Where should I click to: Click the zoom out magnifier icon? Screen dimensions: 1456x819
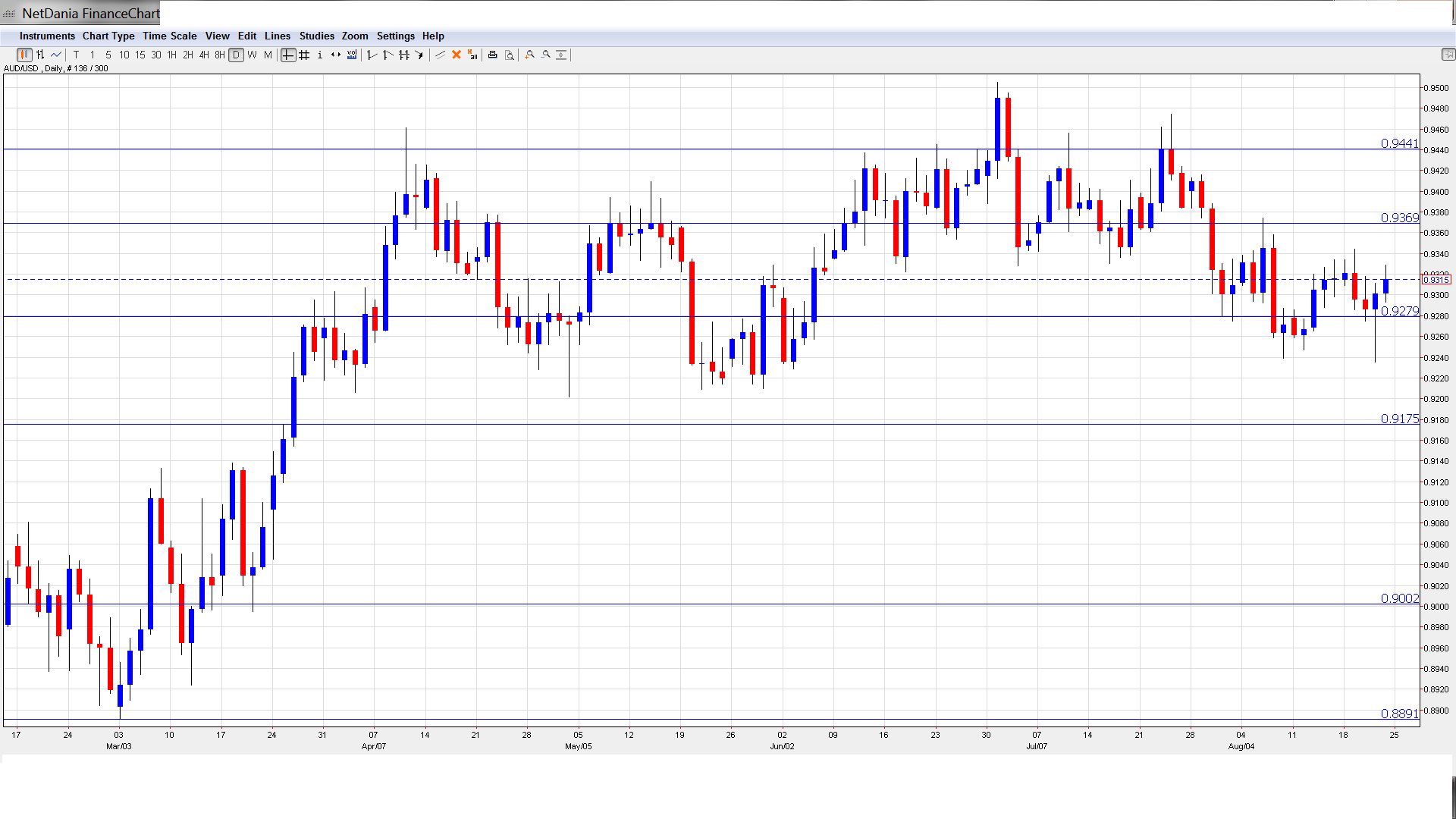click(546, 55)
